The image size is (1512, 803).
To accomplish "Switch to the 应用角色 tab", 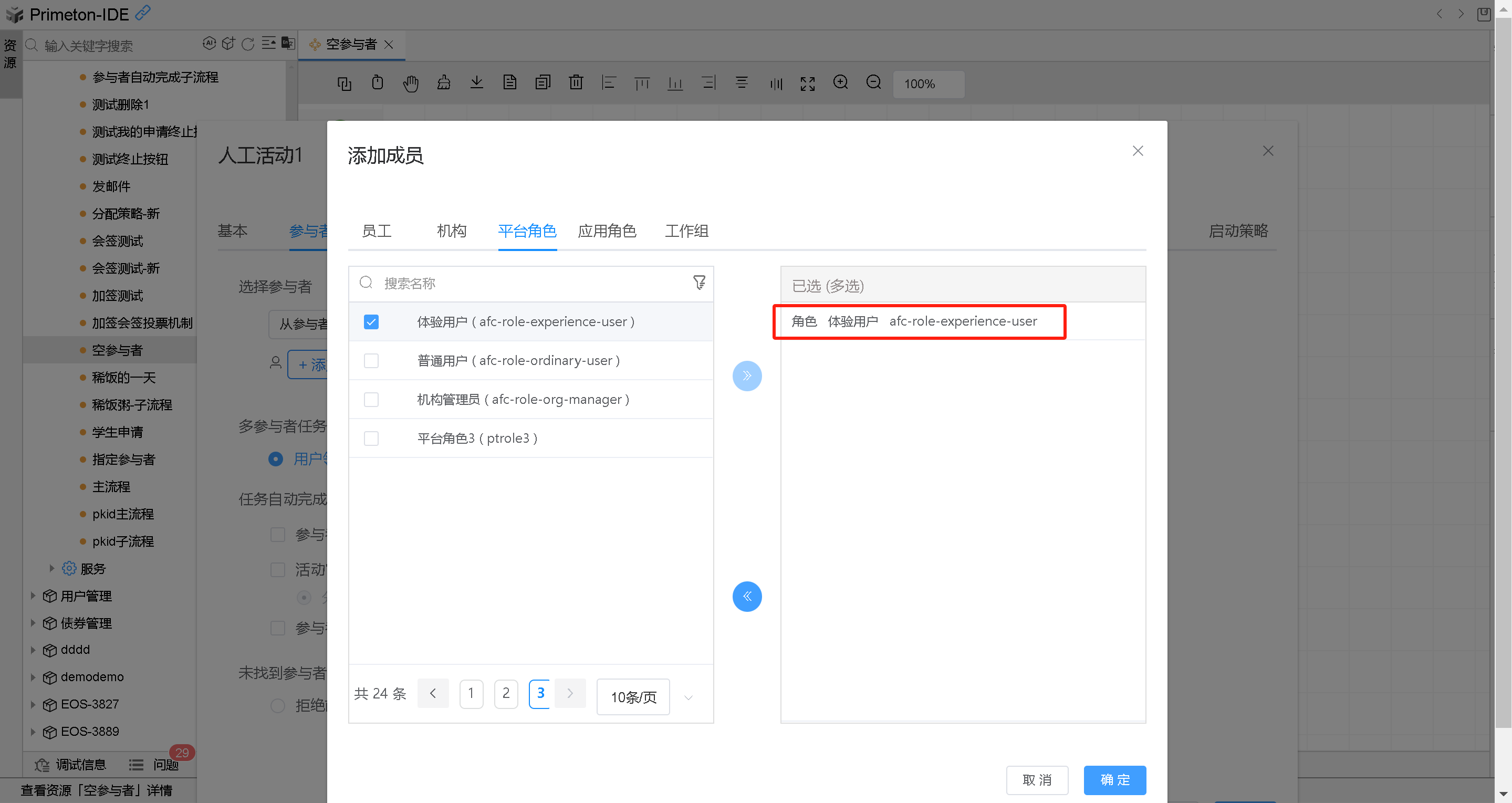I will (607, 231).
